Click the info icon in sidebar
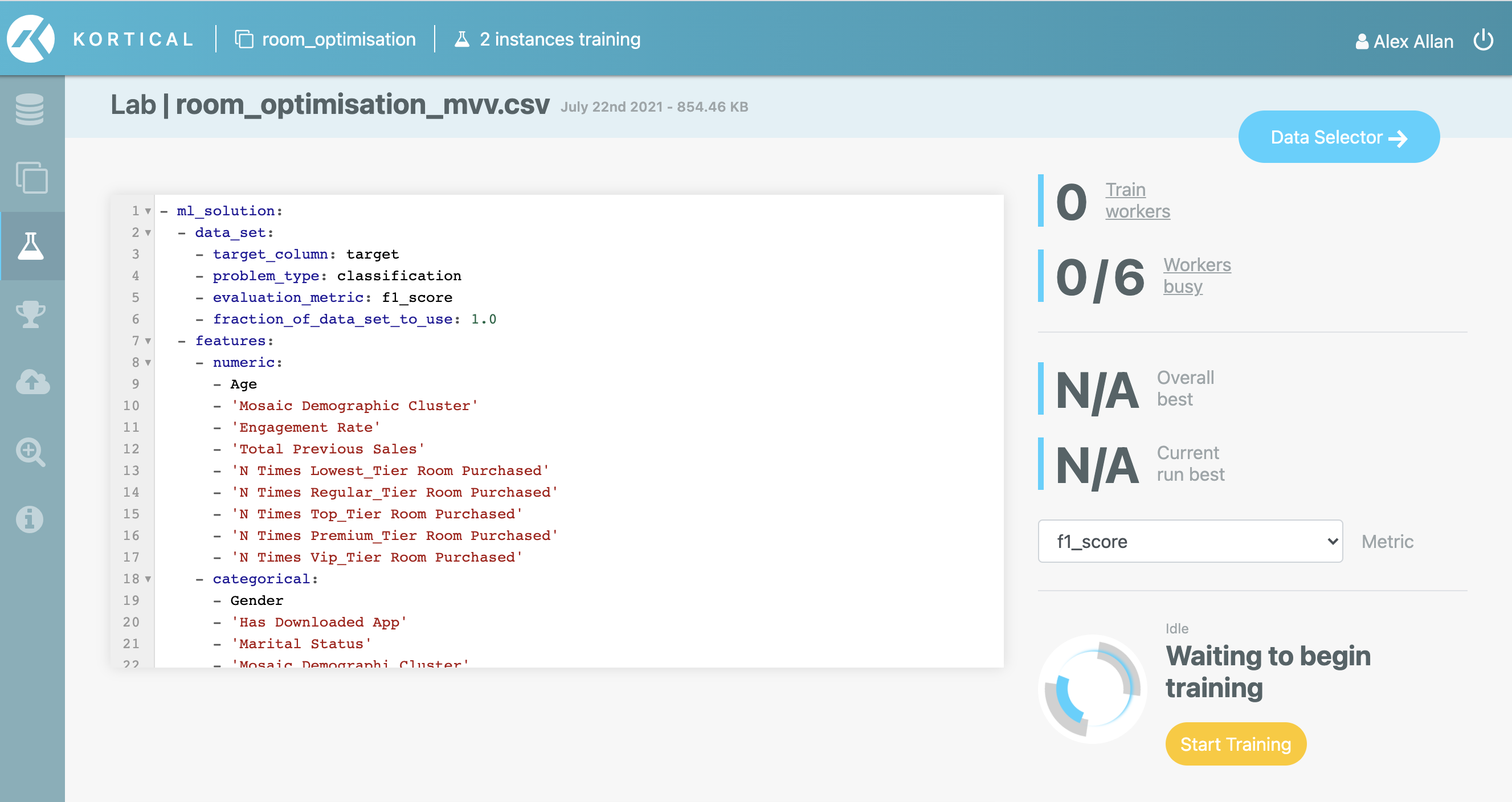 pos(30,519)
